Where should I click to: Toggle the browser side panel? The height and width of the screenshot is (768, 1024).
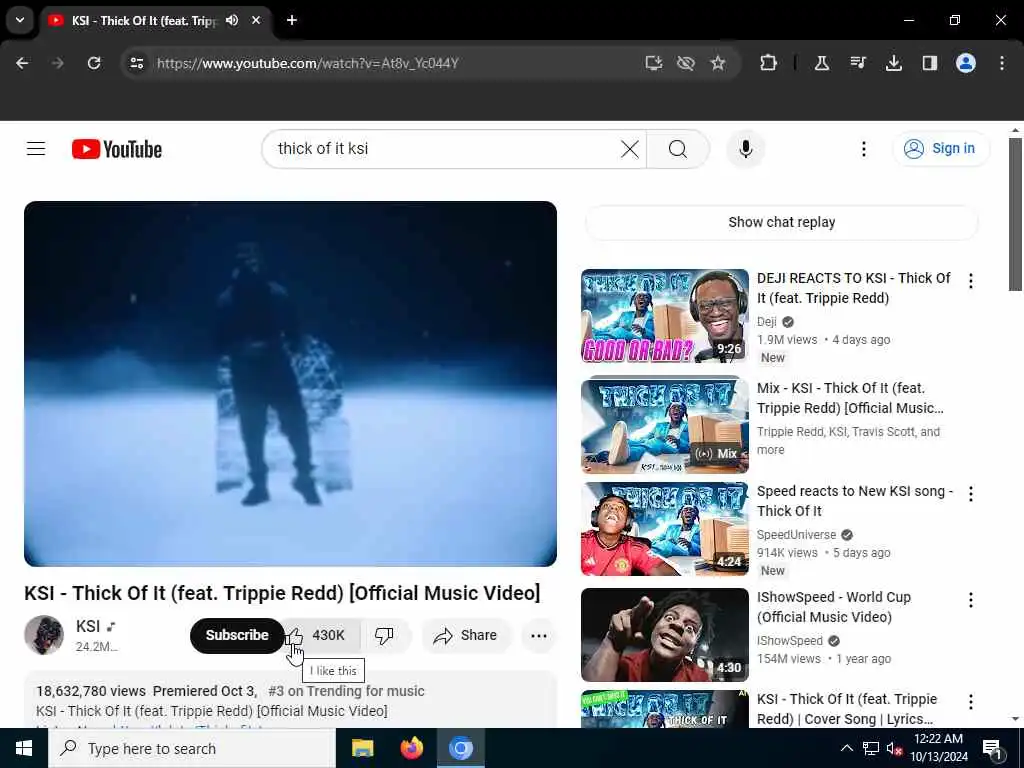(929, 63)
